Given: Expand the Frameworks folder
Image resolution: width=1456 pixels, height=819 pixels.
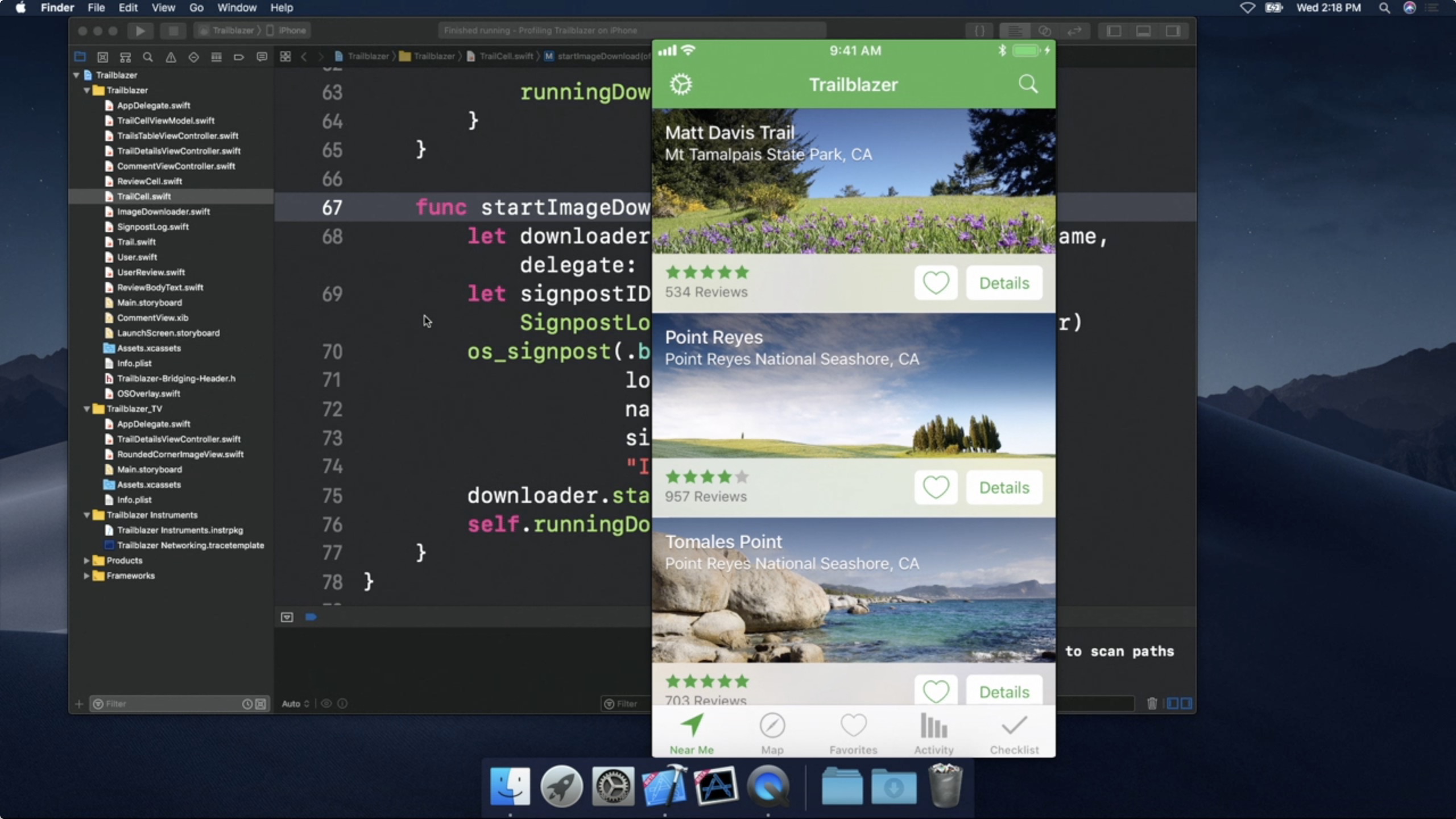Looking at the screenshot, I should (87, 576).
